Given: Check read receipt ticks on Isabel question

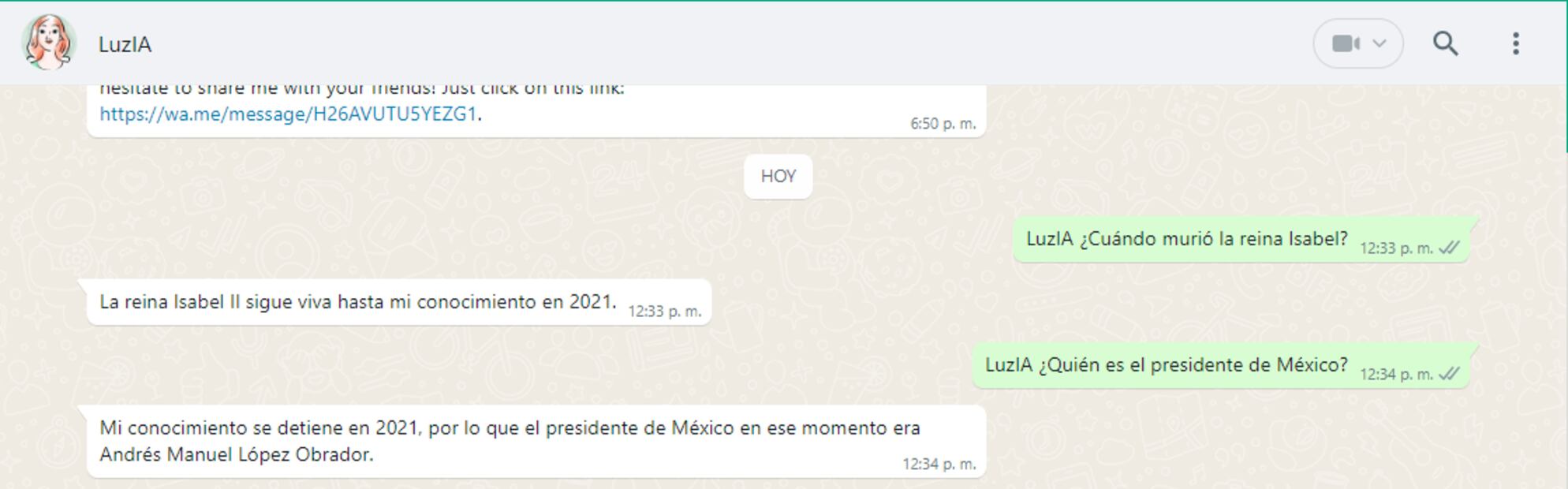Looking at the screenshot, I should click(x=1449, y=248).
